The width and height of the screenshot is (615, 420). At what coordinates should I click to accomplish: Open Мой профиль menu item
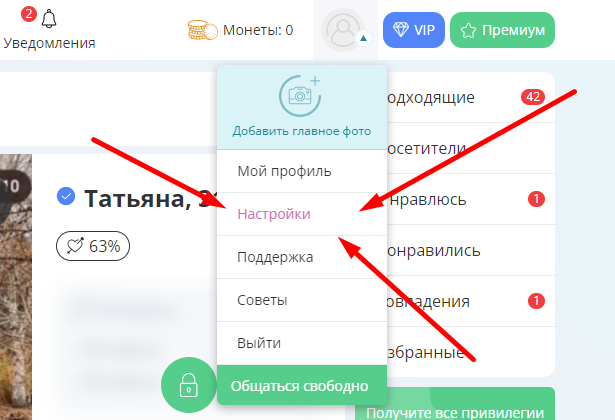coord(302,171)
